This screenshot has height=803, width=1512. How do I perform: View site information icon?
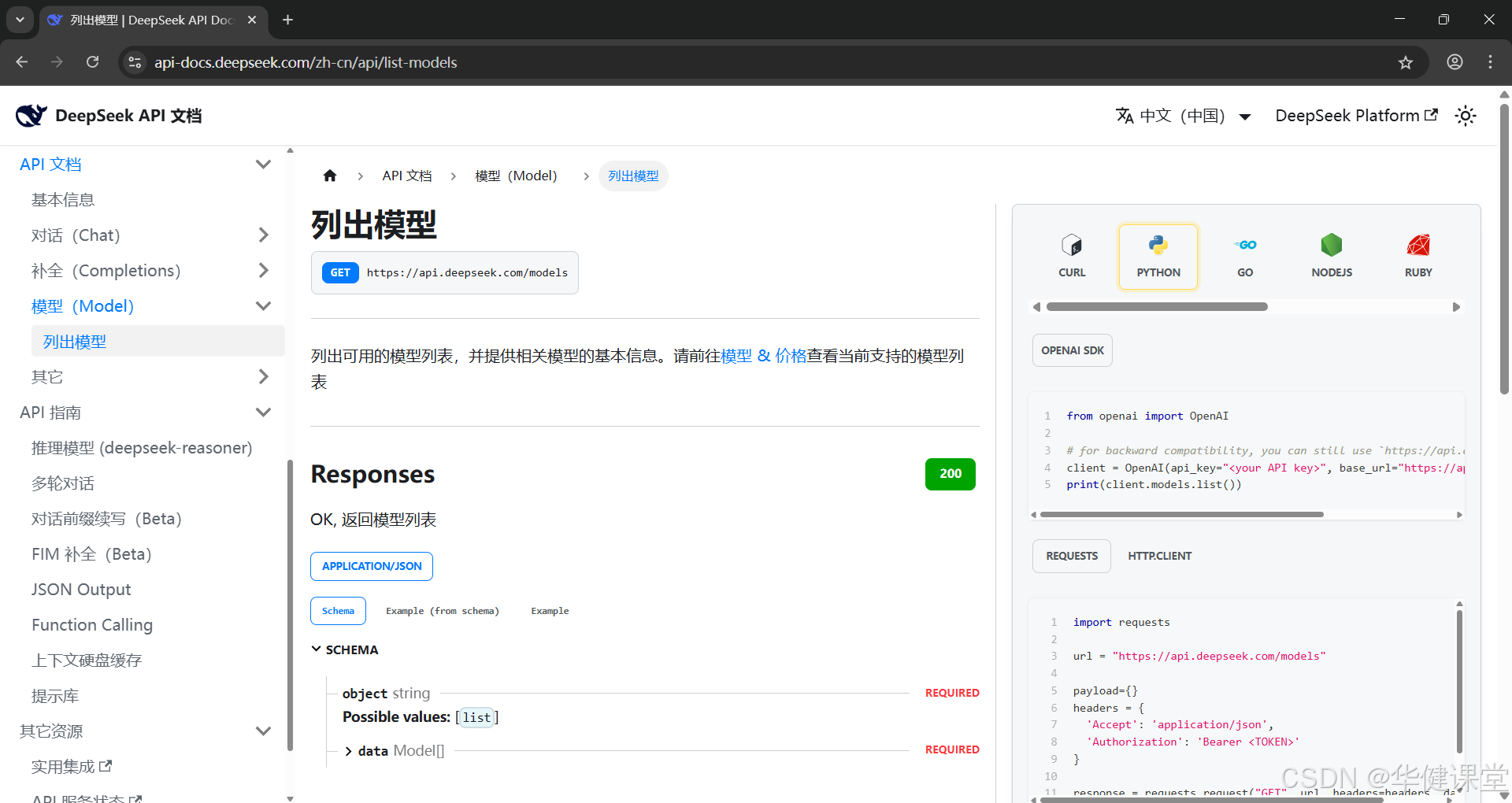pyautogui.click(x=135, y=62)
